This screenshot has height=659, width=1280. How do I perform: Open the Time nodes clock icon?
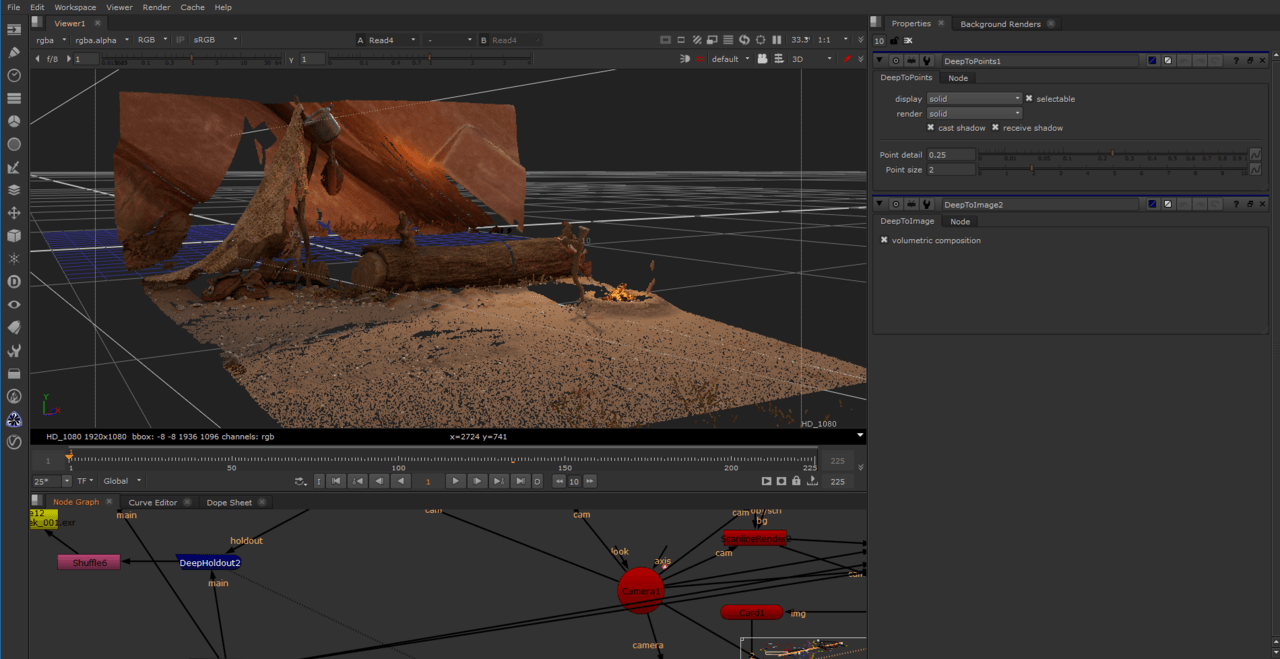[x=14, y=75]
